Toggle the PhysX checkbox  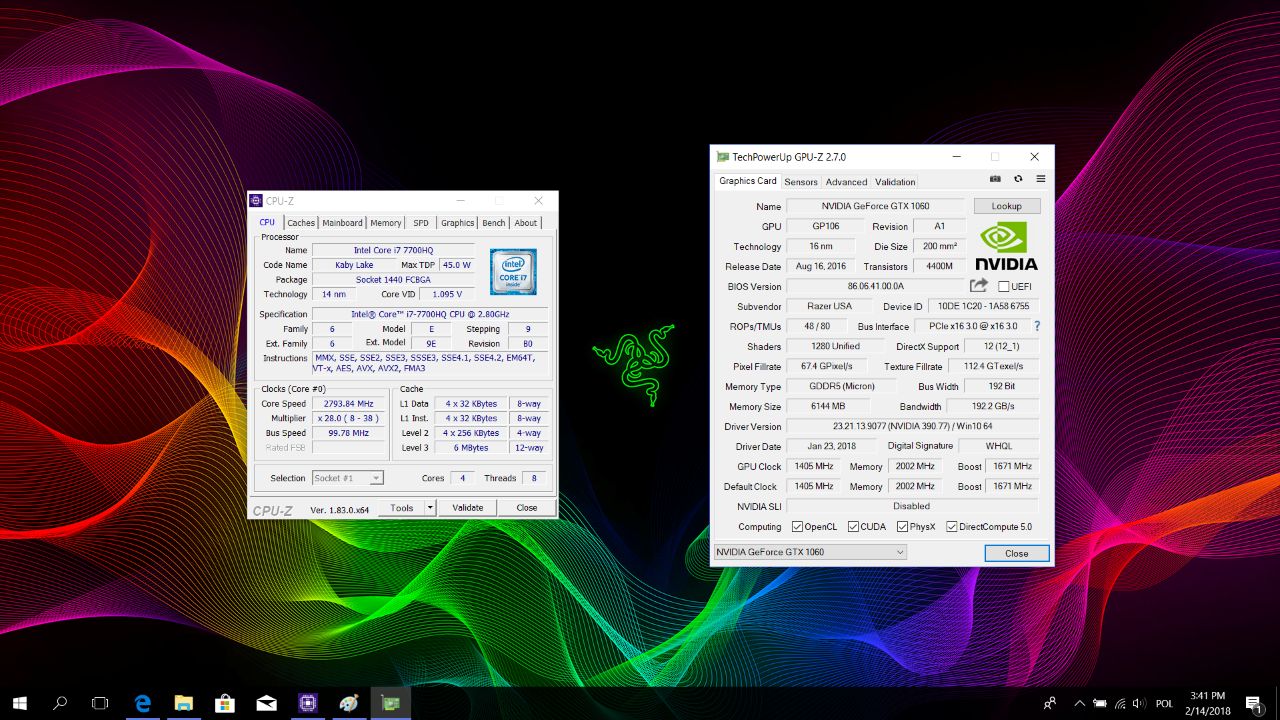point(902,527)
